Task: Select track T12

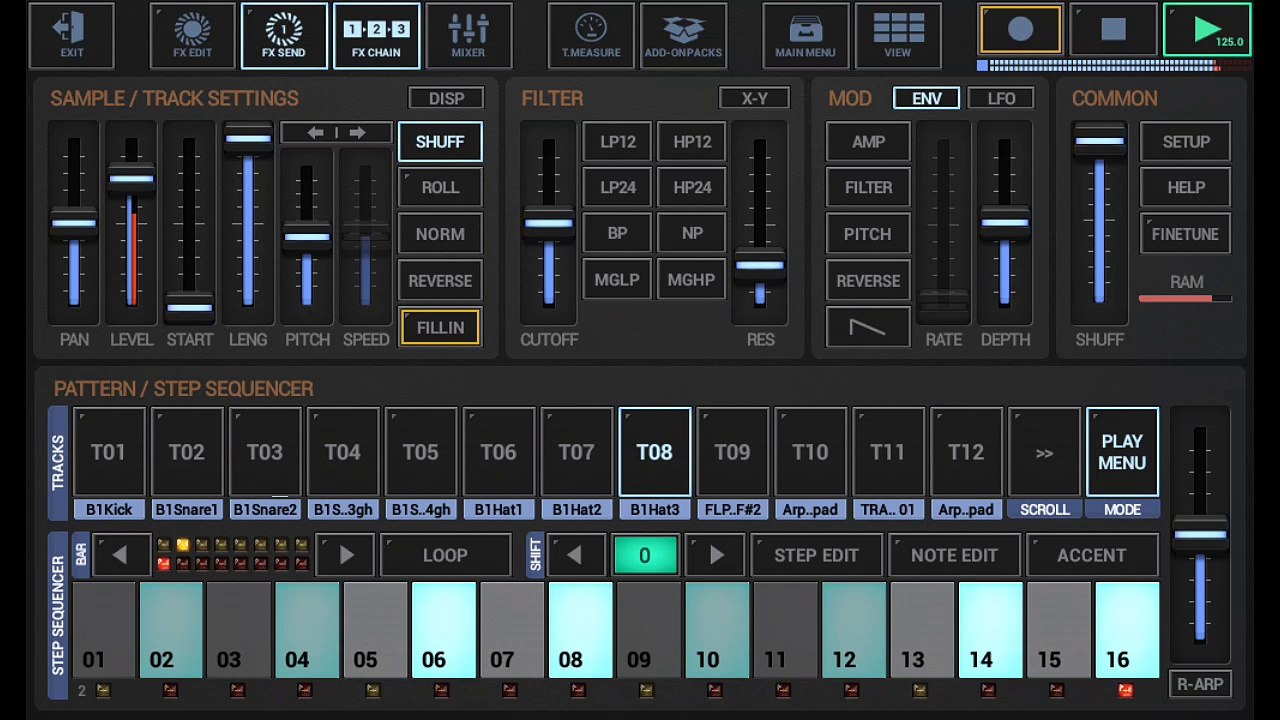Action: click(x=967, y=452)
